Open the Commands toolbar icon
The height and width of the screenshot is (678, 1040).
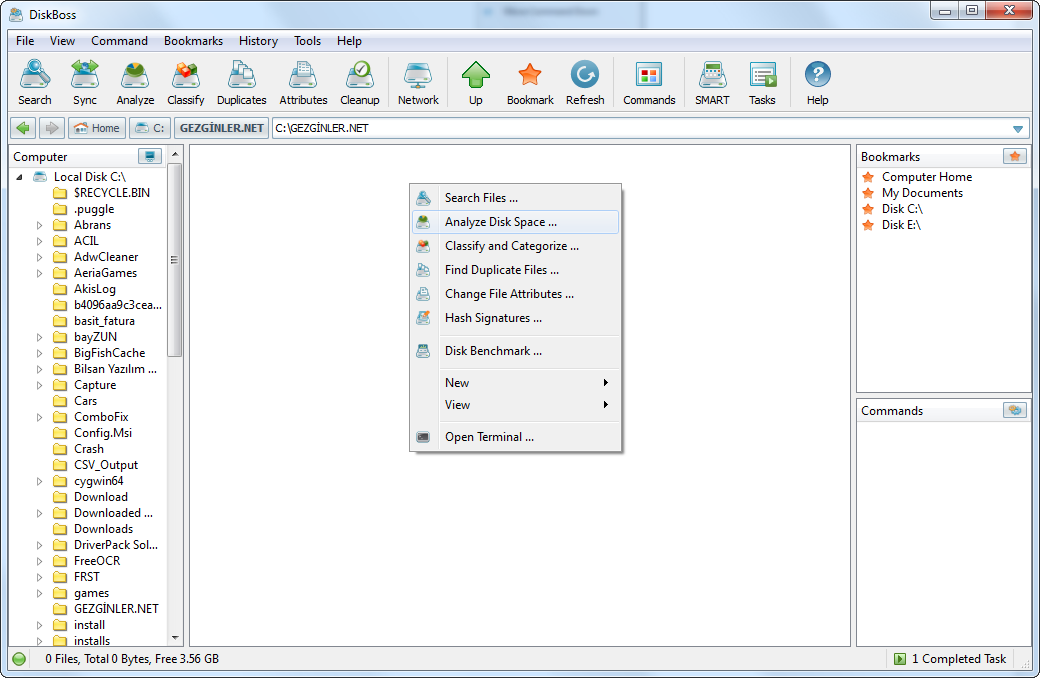[649, 83]
